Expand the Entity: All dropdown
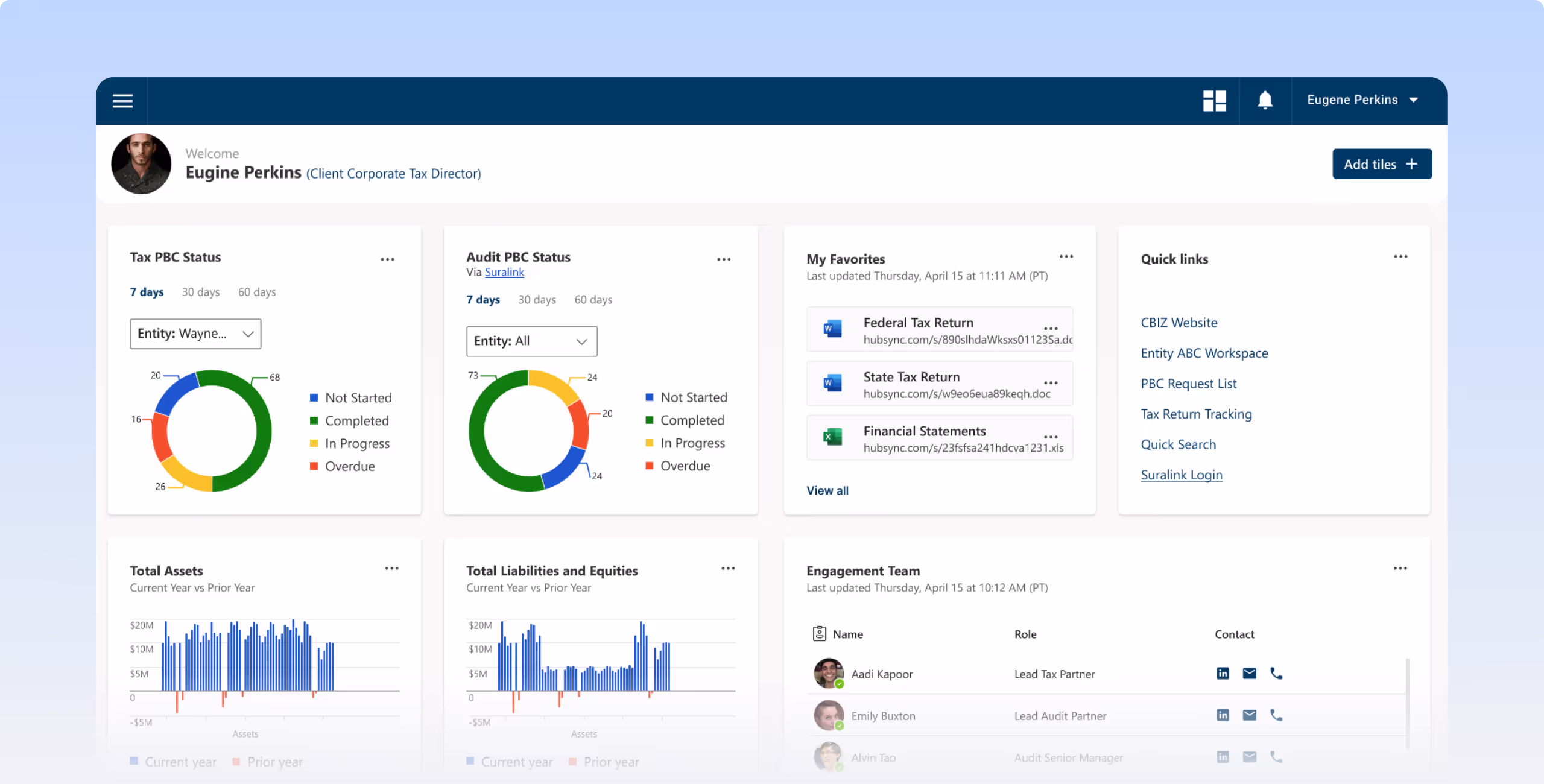 point(531,341)
